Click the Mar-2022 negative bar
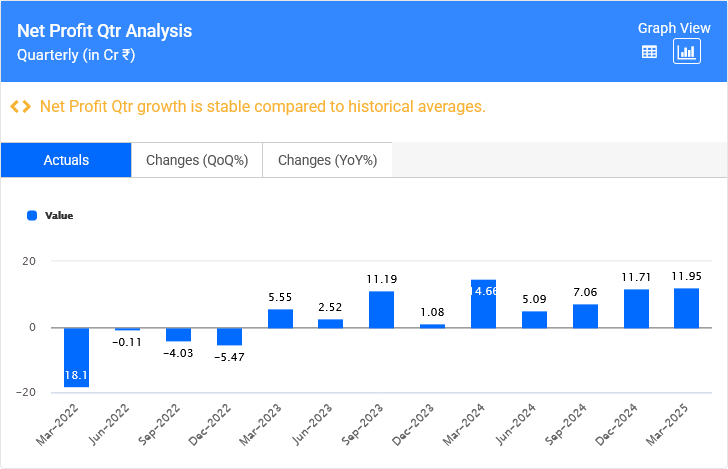The height and width of the screenshot is (469, 728). point(77,357)
